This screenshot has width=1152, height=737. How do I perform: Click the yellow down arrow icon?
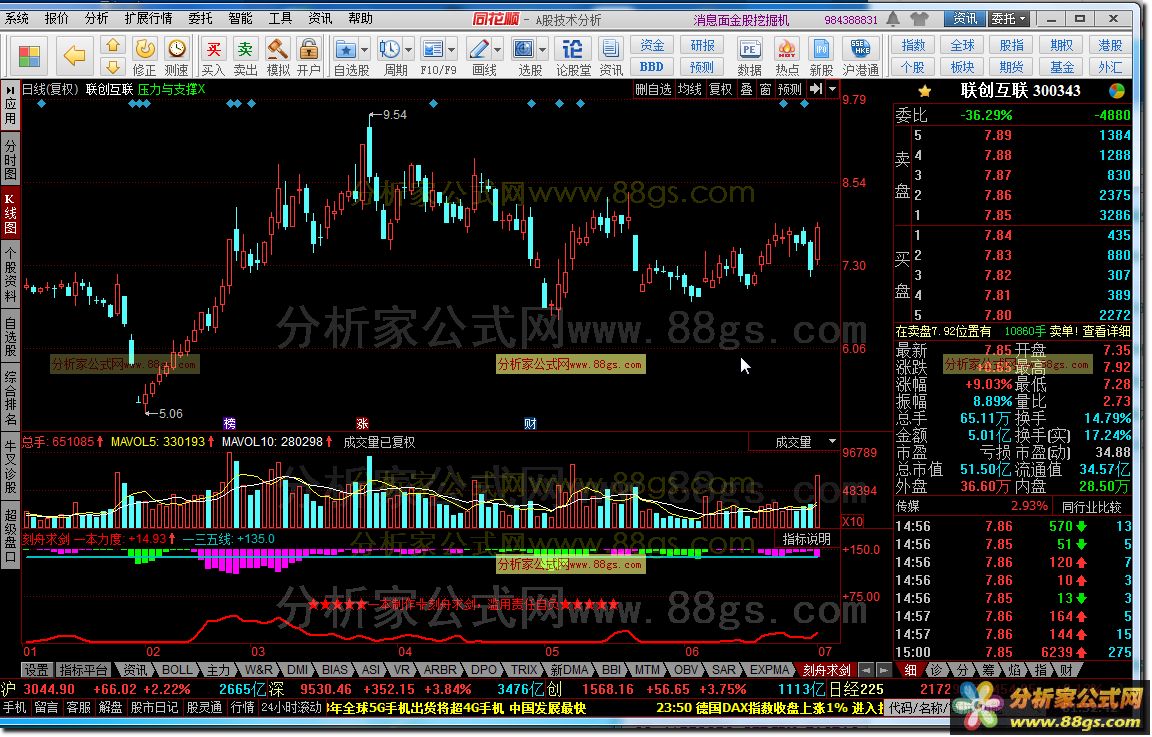pos(112,68)
